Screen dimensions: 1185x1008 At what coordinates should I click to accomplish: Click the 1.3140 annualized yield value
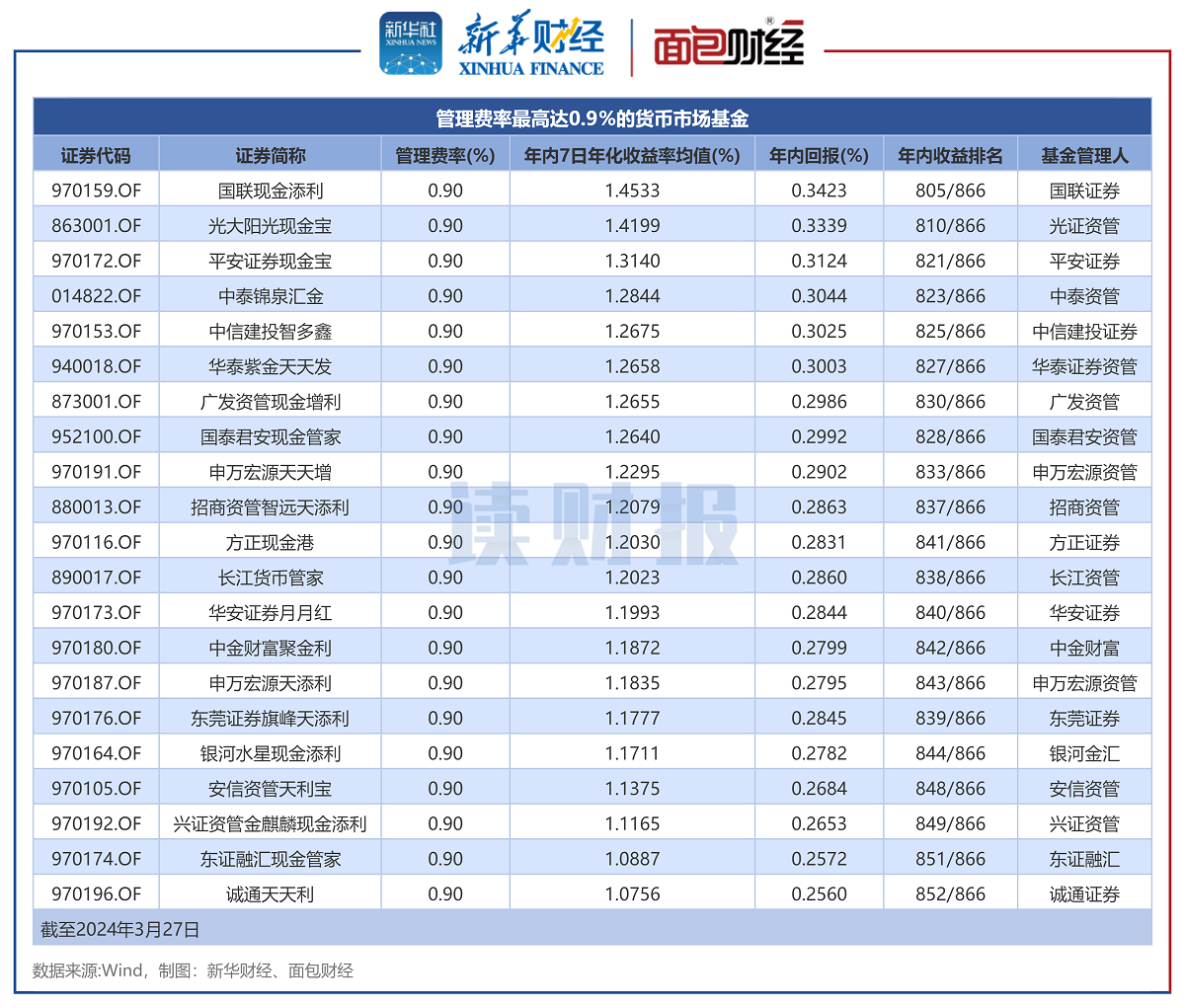(632, 262)
